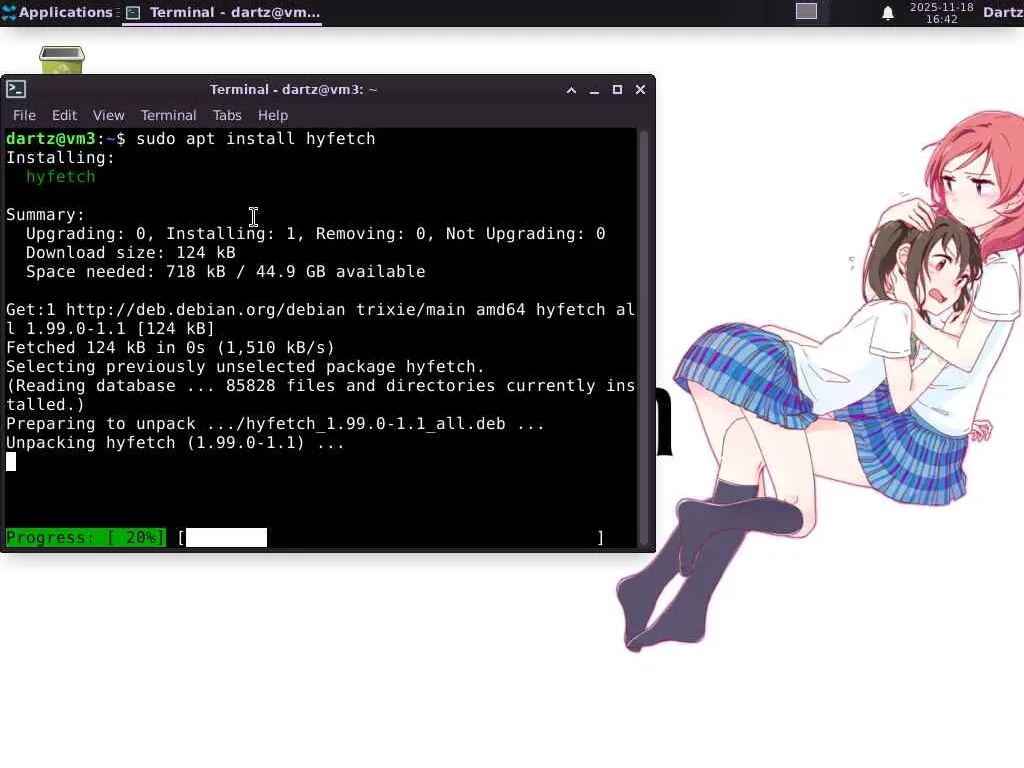Viewport: 1024px width, 768px height.
Task: Click the green 'hyfetch' package name
Action: coord(61,176)
